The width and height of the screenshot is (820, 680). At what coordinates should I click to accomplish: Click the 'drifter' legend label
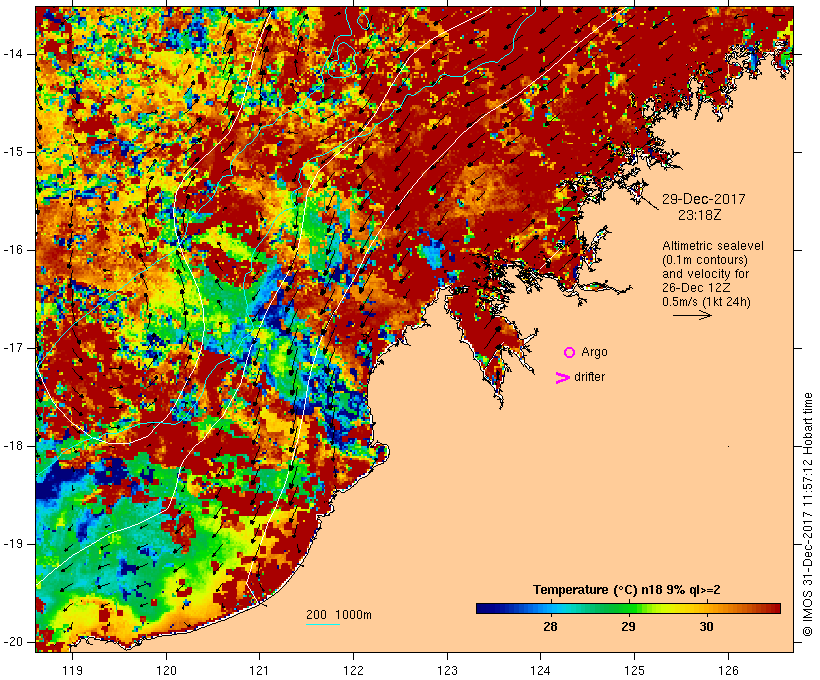tap(589, 377)
